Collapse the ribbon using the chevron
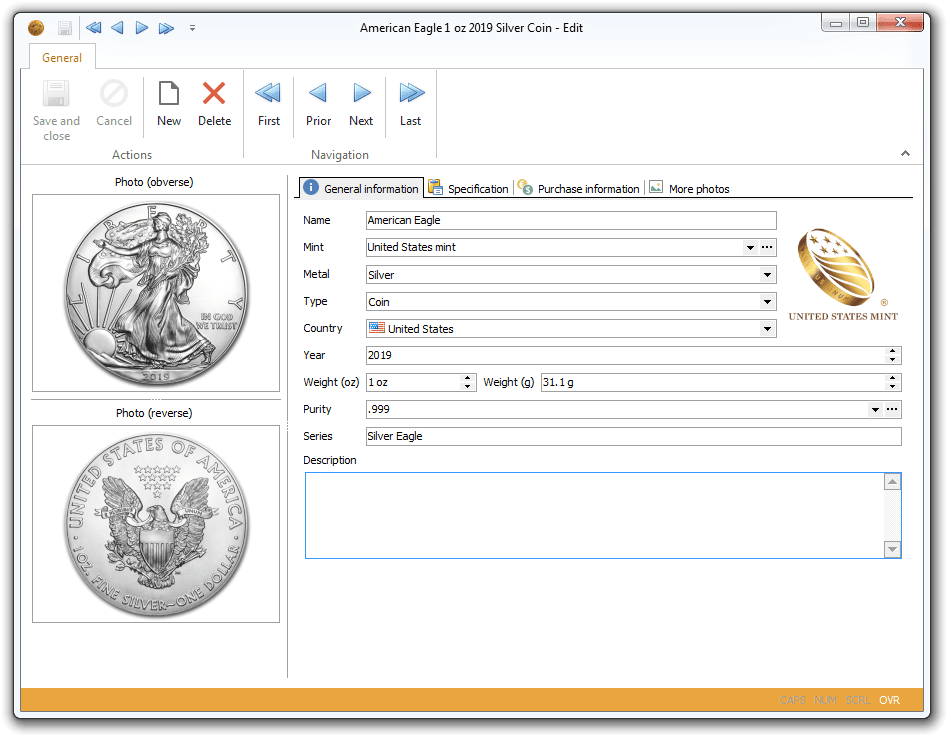The width and height of the screenshot is (949, 738). 905,154
